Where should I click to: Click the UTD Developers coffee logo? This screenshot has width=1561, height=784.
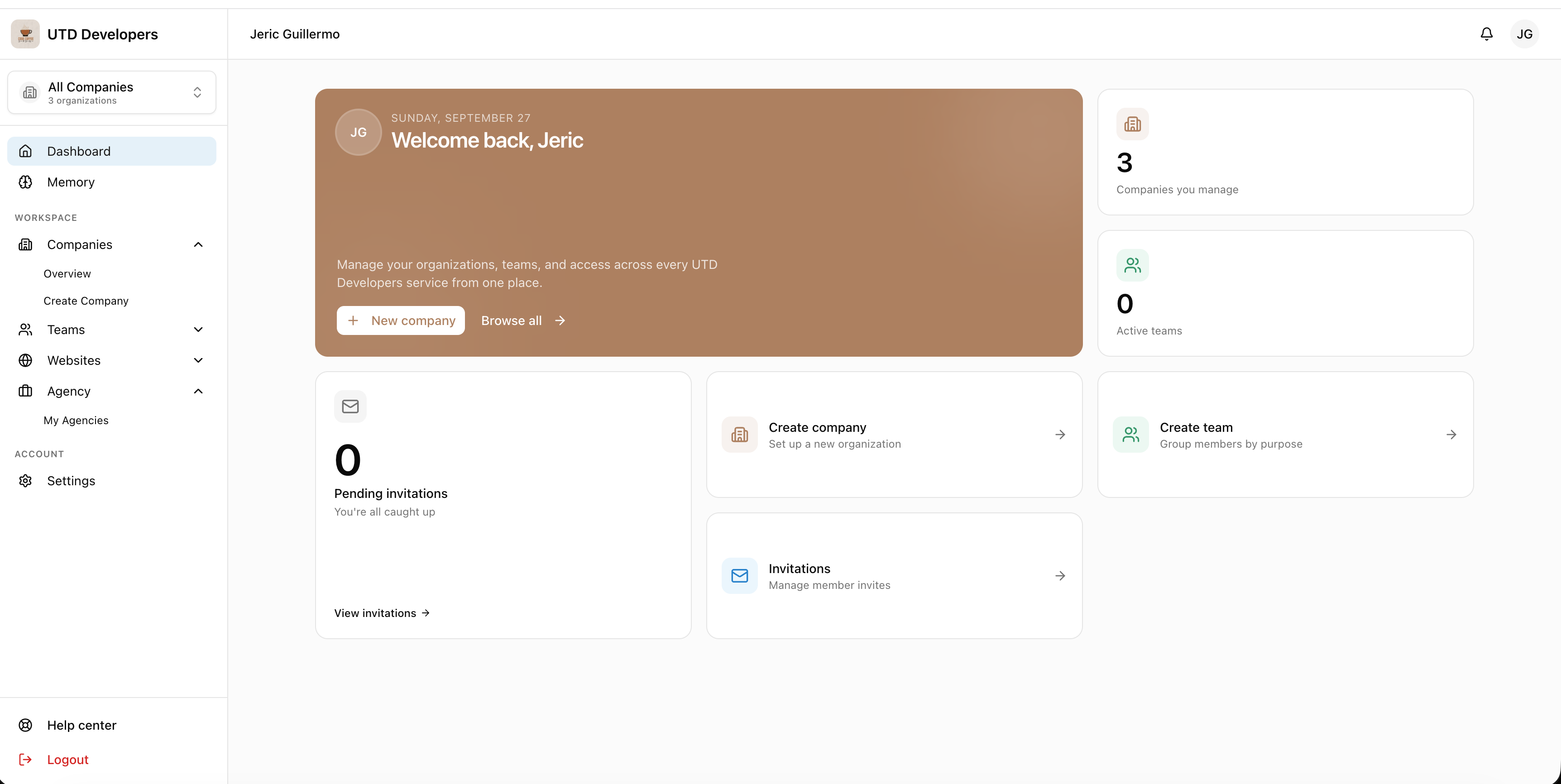[25, 34]
